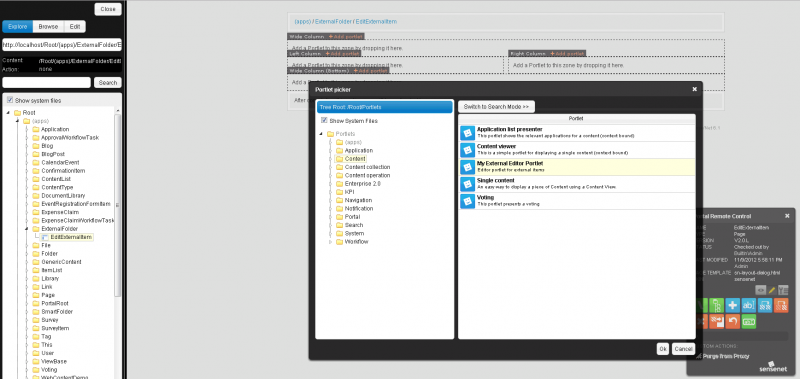Select 'SmartFolder' in sidebar tree
Screen dimensions: 800x379
click(57, 312)
